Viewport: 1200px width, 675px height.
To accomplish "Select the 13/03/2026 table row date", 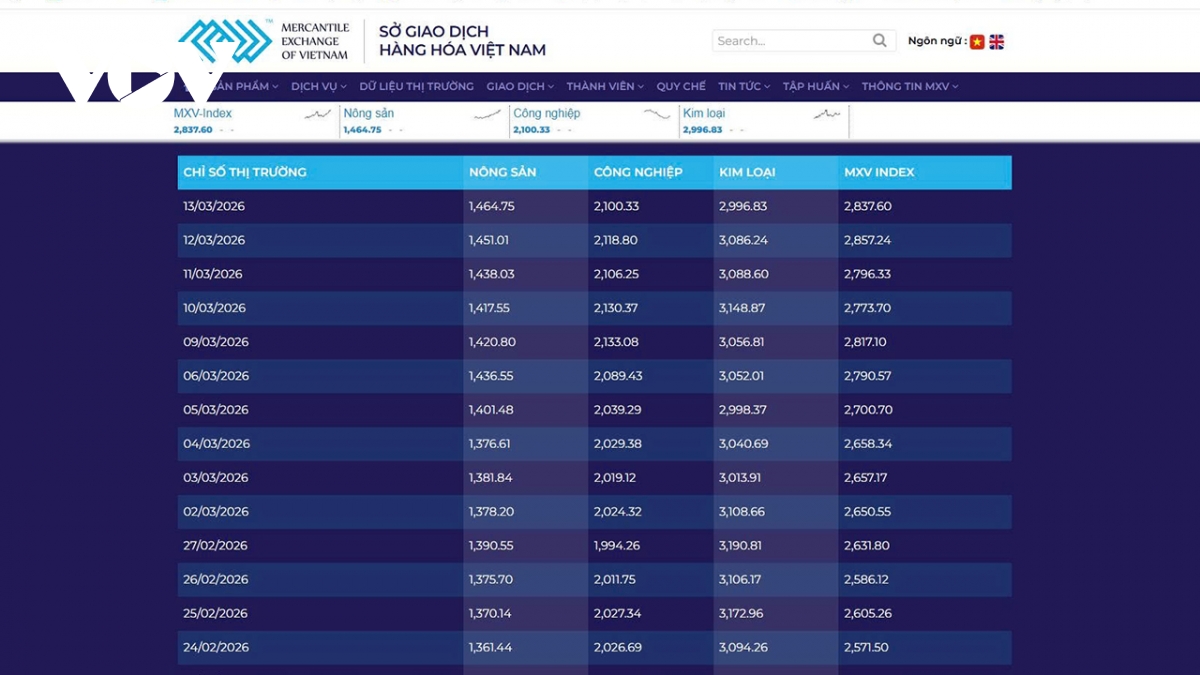I will coord(214,206).
